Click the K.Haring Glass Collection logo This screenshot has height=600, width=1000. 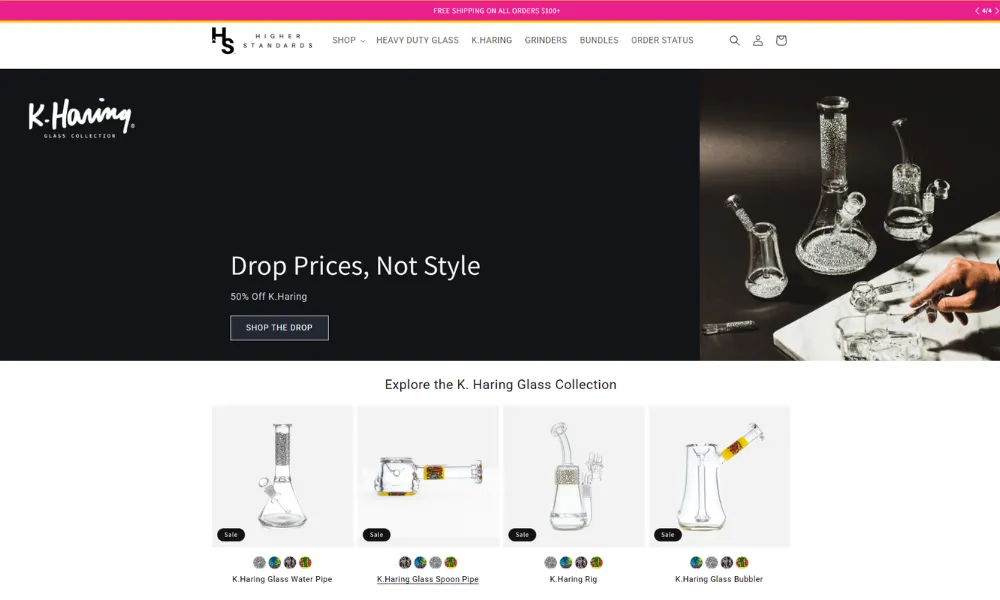pyautogui.click(x=81, y=118)
